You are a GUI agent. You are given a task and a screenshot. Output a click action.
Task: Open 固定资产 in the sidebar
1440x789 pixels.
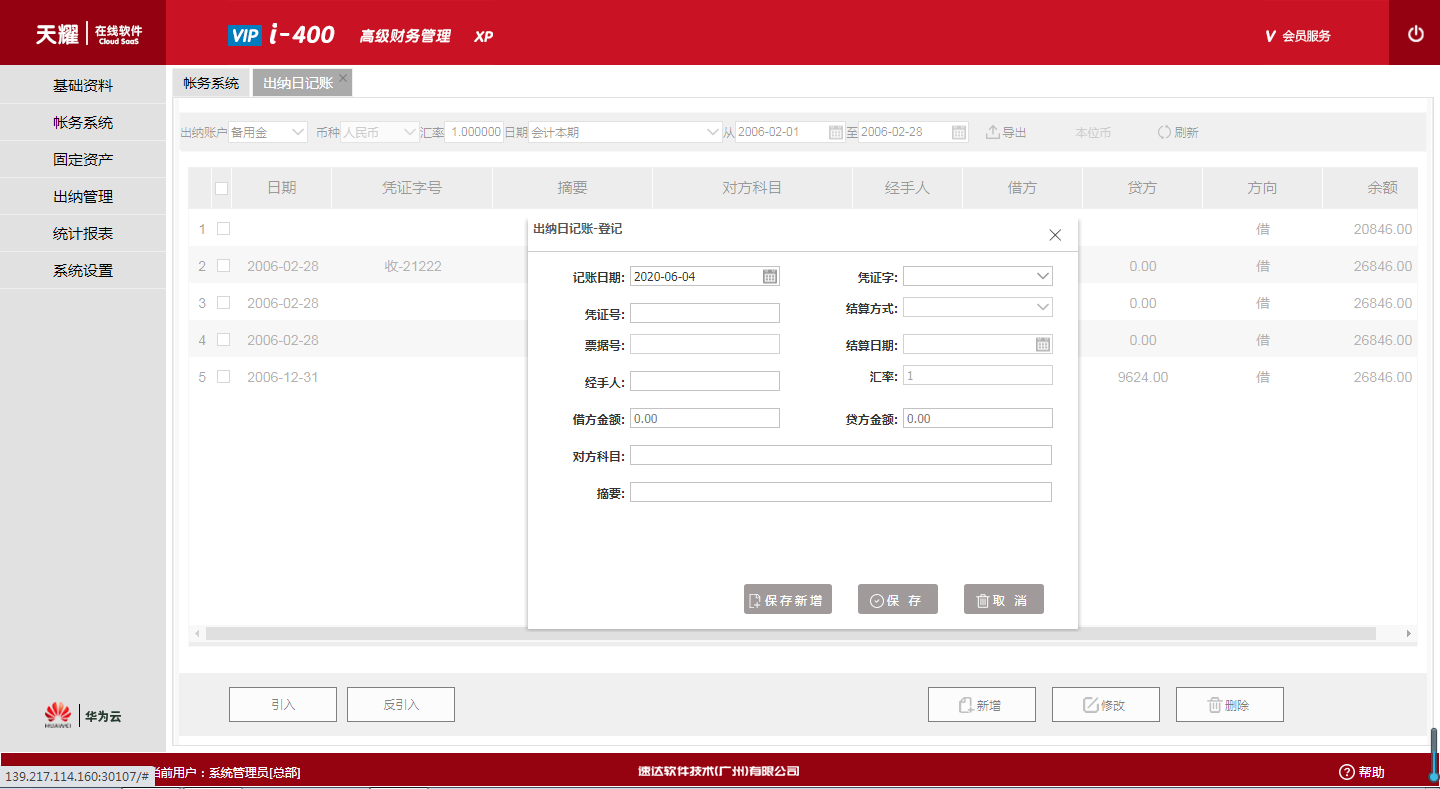coord(83,160)
